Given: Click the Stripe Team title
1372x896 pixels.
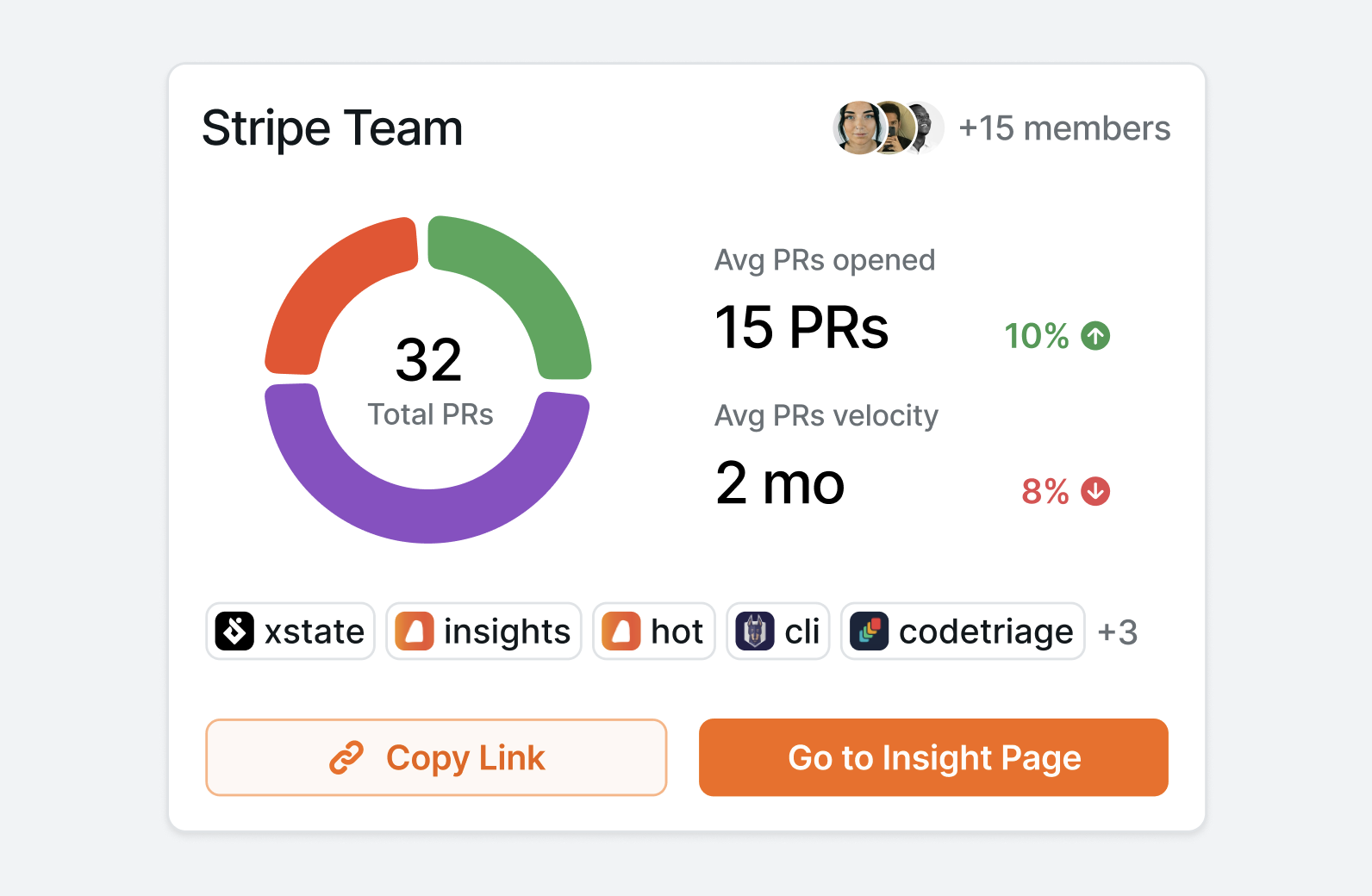Looking at the screenshot, I should (333, 128).
